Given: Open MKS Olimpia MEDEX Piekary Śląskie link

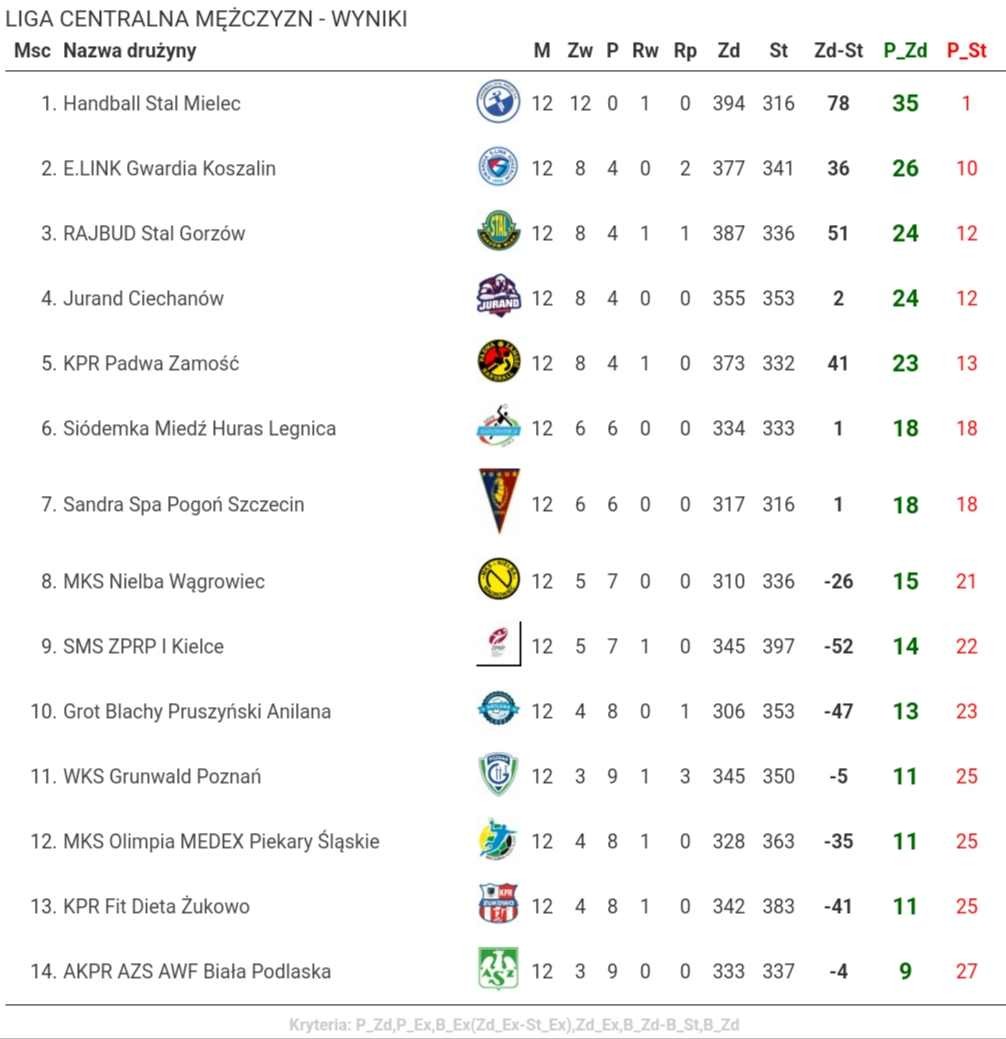Looking at the screenshot, I should (221, 842).
